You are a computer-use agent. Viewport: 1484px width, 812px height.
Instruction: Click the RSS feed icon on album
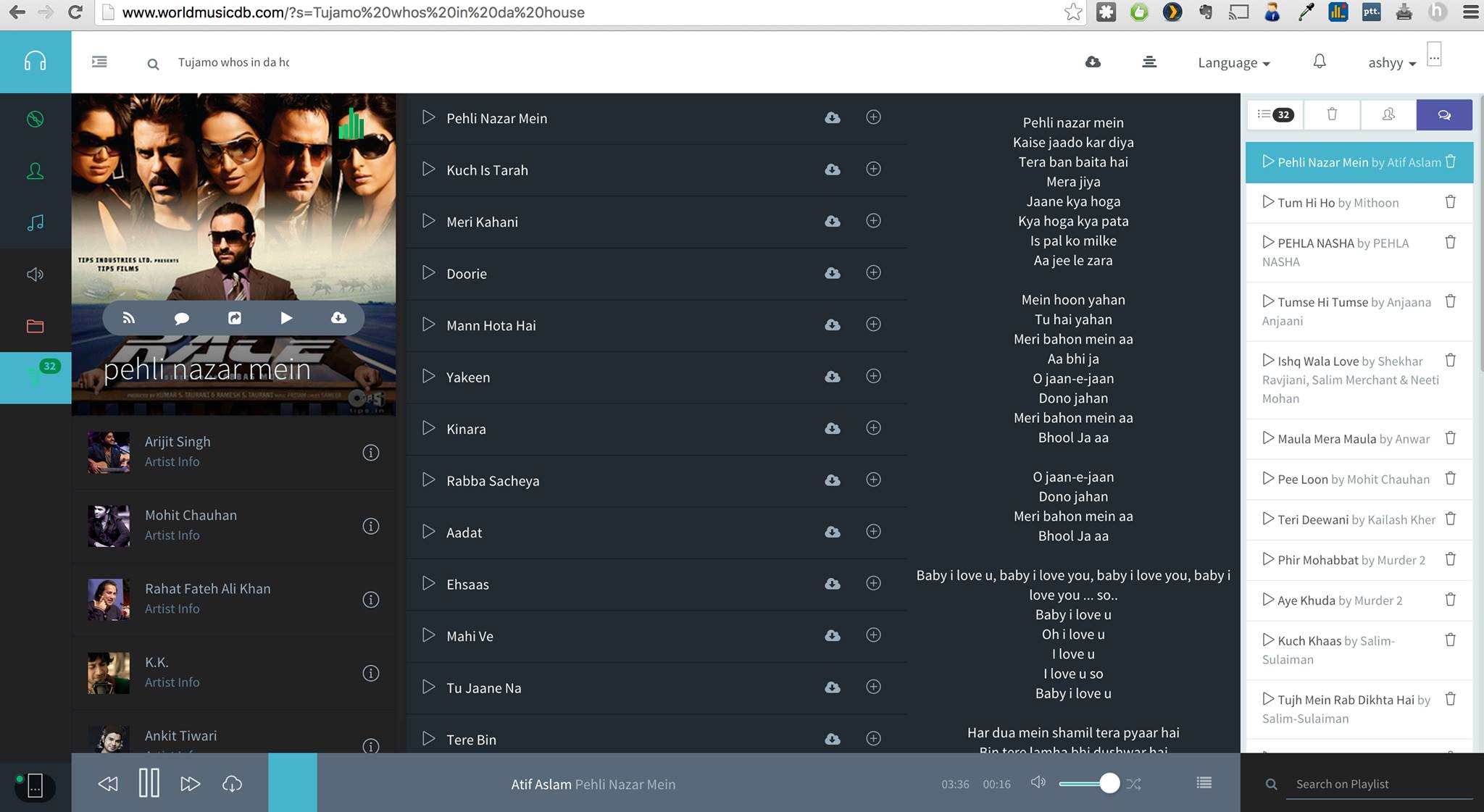tap(129, 318)
